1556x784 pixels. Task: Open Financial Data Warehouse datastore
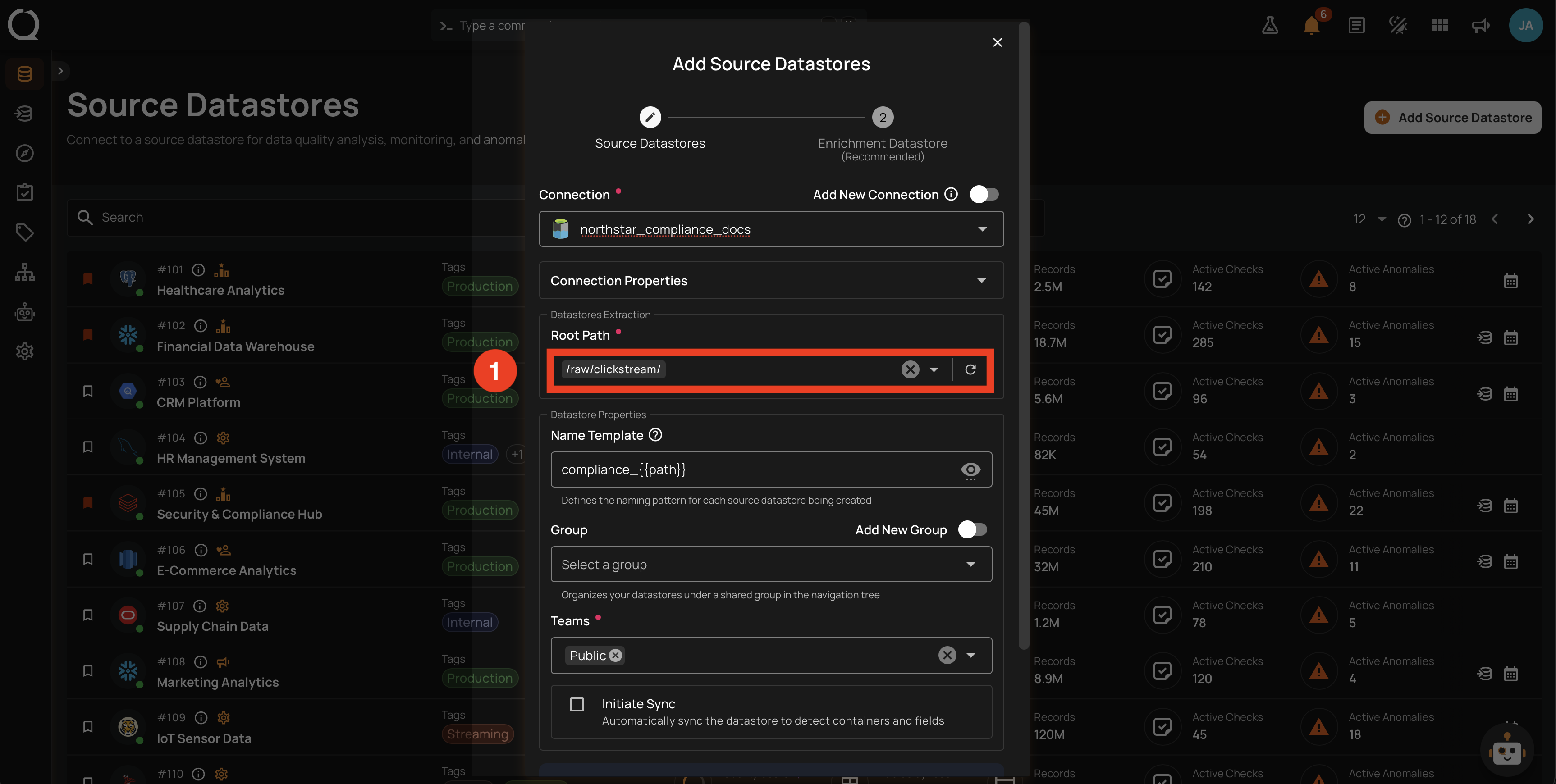pos(236,346)
